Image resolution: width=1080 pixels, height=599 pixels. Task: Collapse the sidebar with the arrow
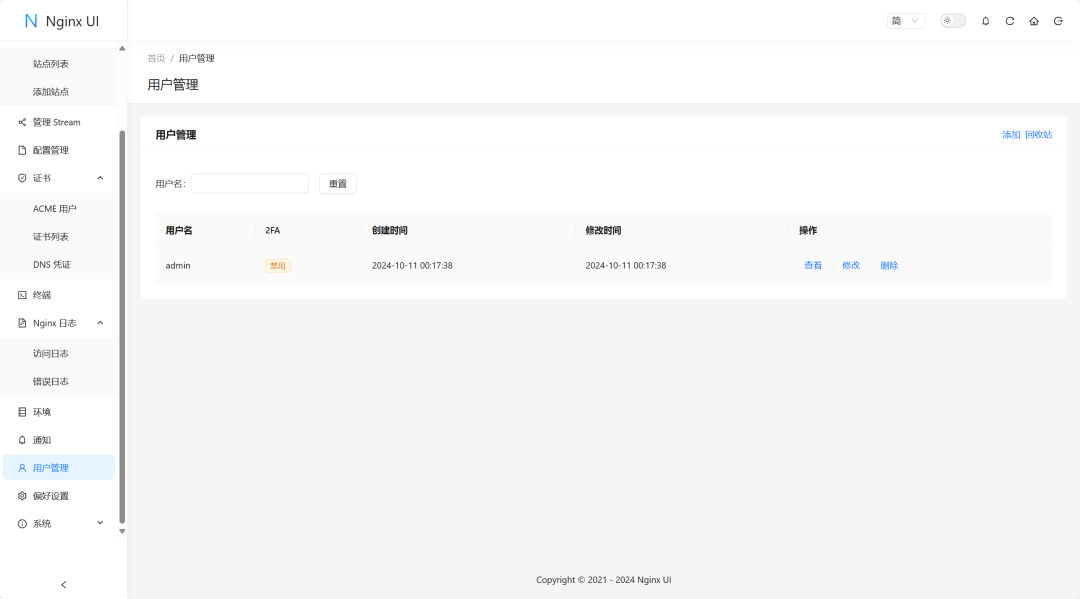click(63, 585)
